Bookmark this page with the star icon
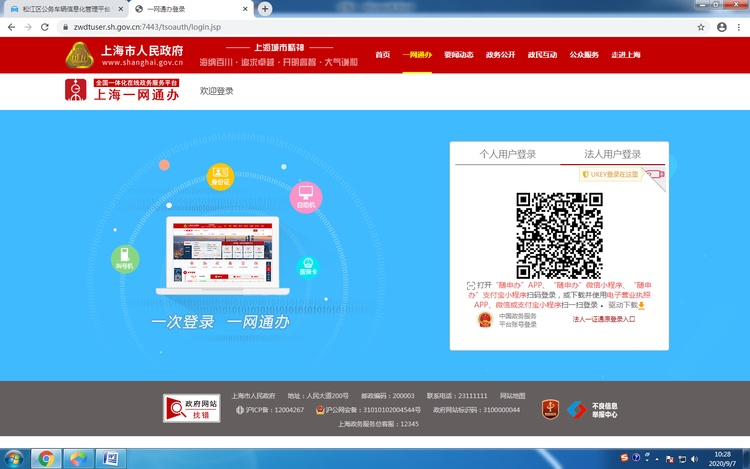The width and height of the screenshot is (750, 469). point(701,27)
